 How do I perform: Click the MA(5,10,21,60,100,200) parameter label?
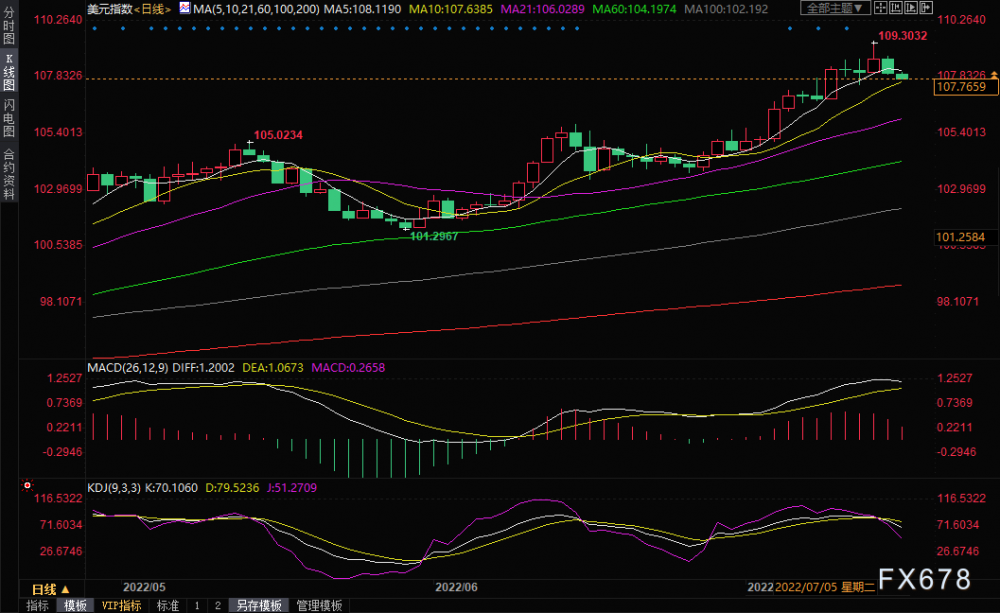point(256,9)
